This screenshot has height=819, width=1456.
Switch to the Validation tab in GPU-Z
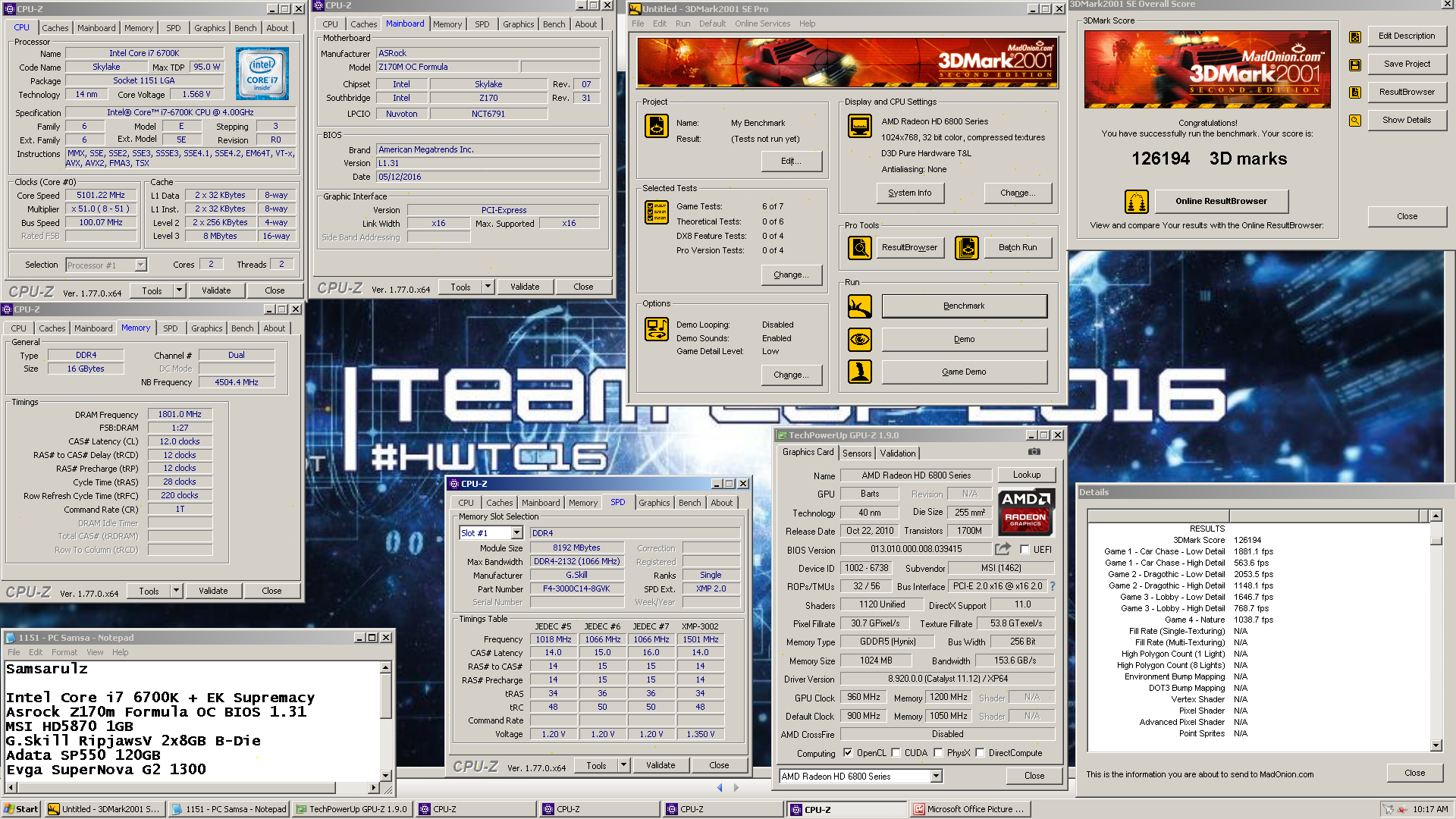[898, 453]
